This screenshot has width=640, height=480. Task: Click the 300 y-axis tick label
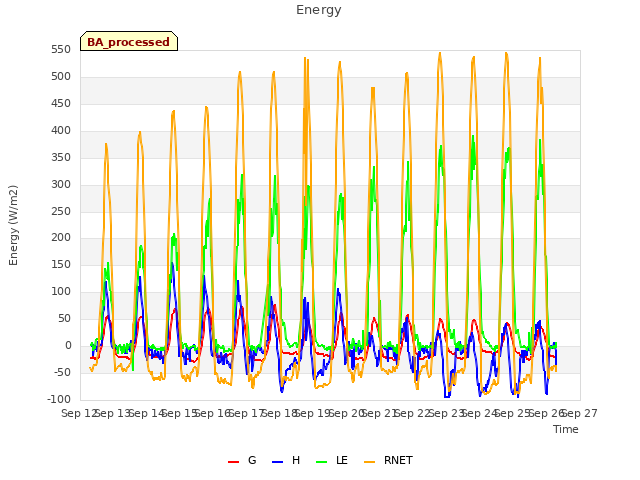pyautogui.click(x=61, y=184)
